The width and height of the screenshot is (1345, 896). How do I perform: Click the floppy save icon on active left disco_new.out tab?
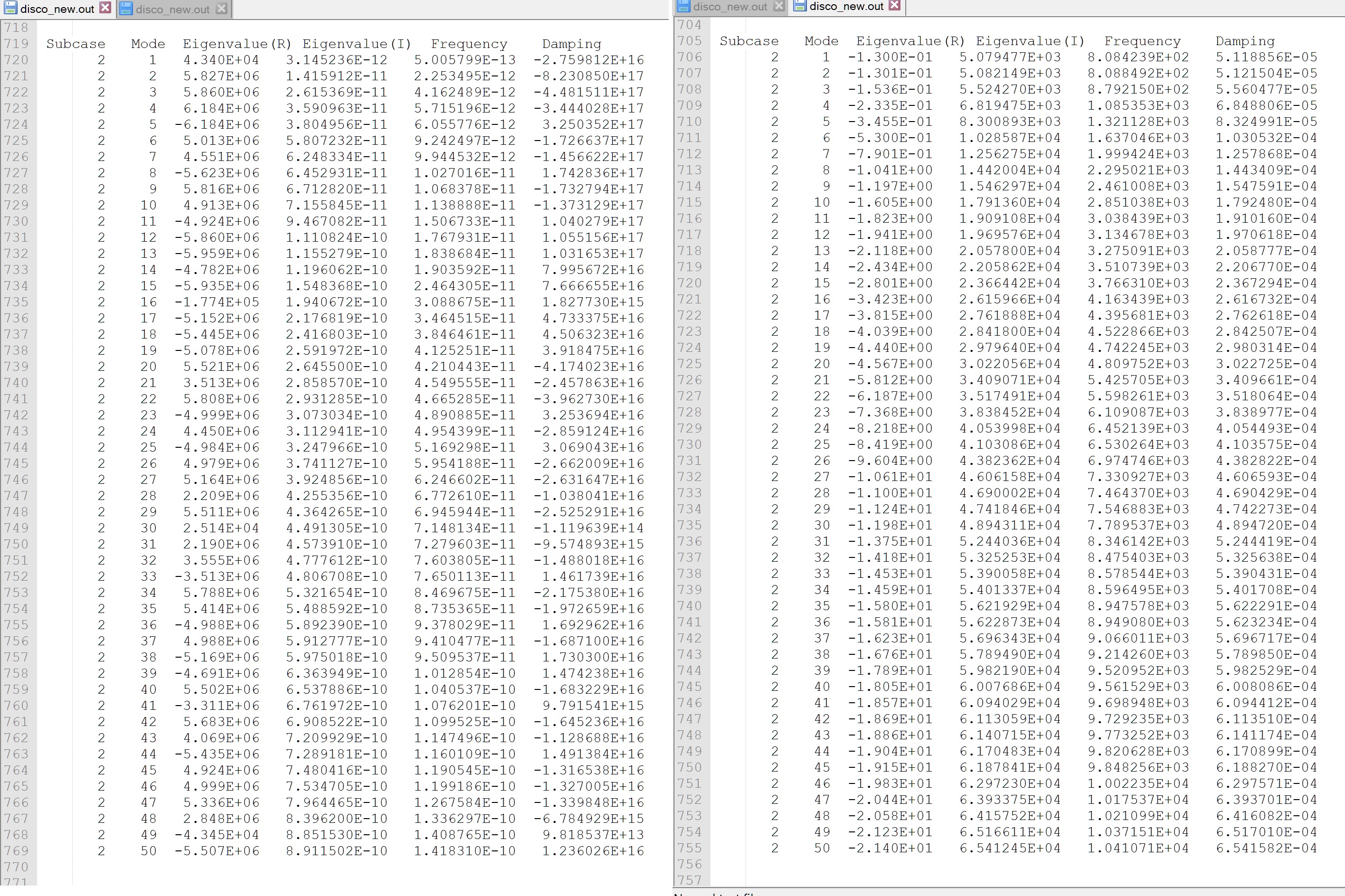point(10,8)
